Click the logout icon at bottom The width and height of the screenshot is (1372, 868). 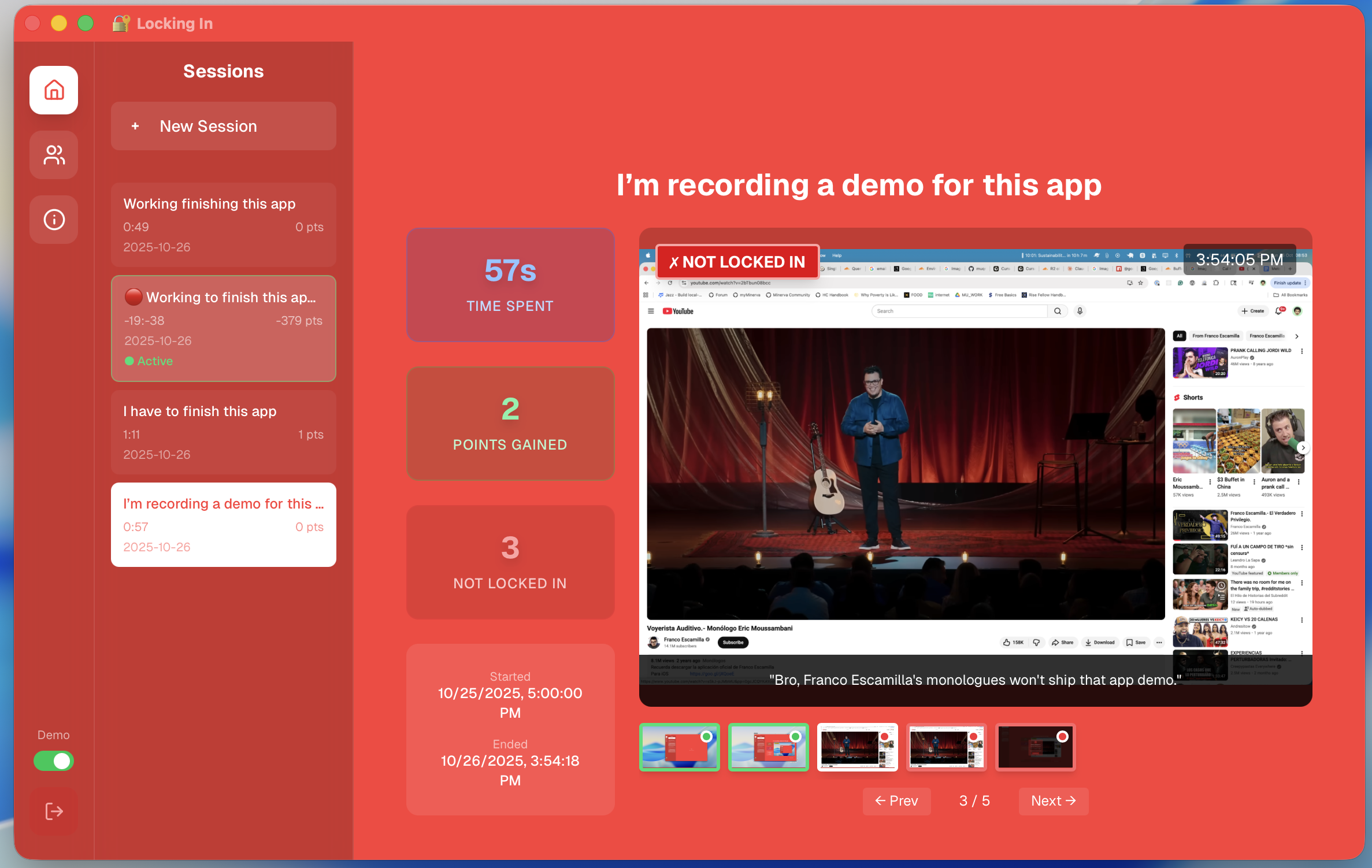click(x=54, y=811)
